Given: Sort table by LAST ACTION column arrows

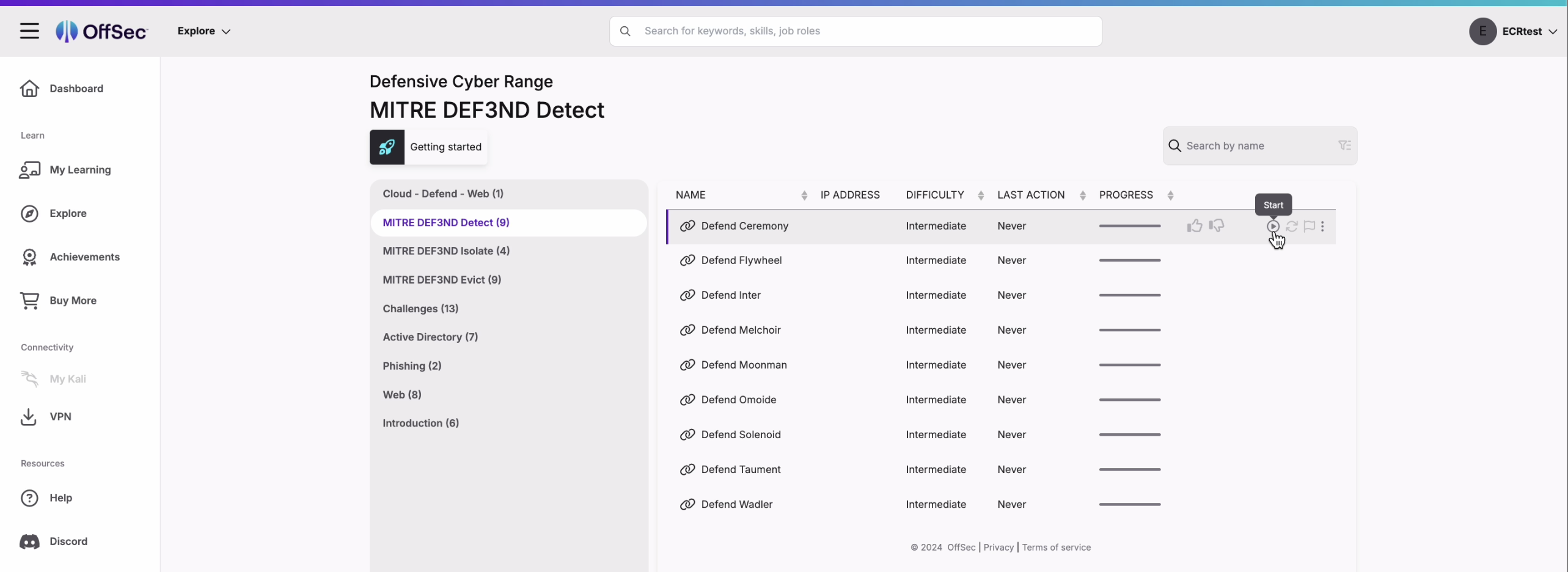Looking at the screenshot, I should click(1083, 196).
